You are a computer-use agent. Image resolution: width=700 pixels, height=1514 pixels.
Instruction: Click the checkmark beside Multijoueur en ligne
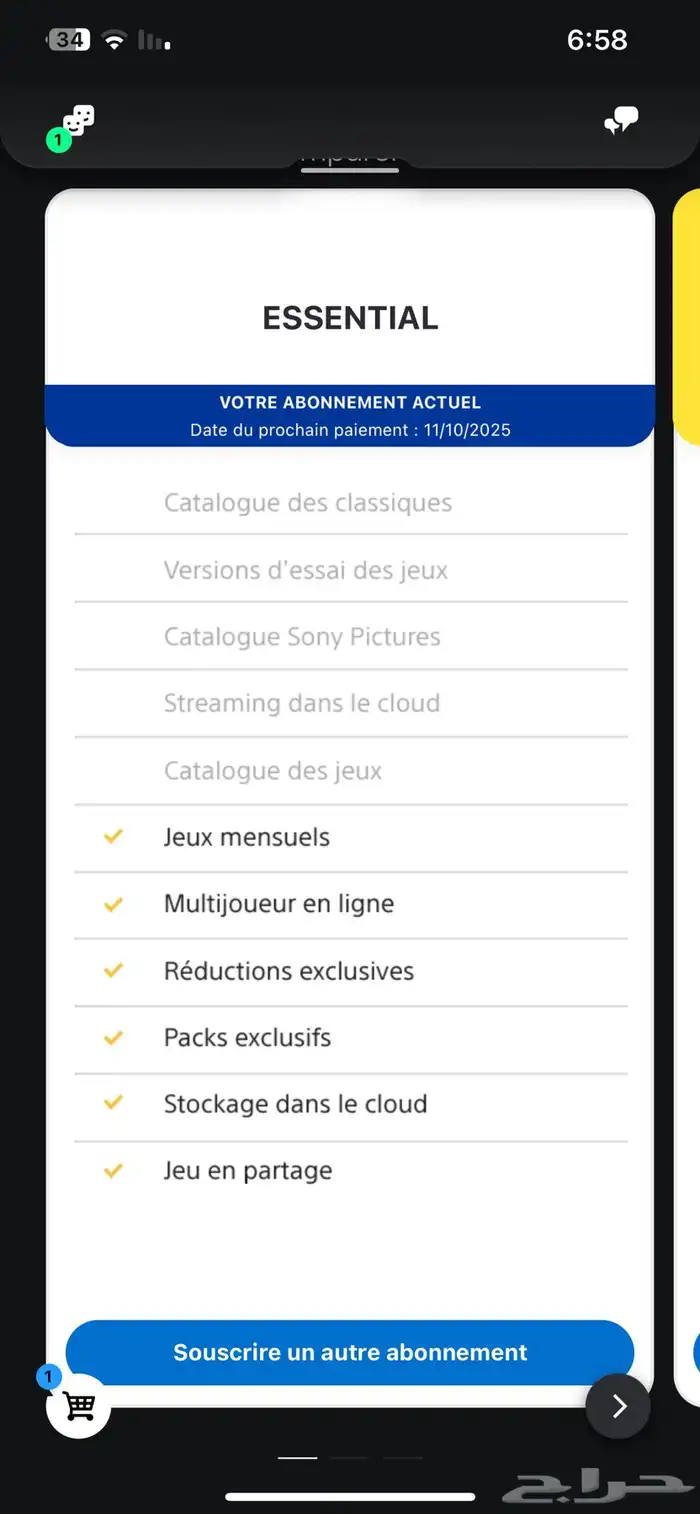point(113,903)
